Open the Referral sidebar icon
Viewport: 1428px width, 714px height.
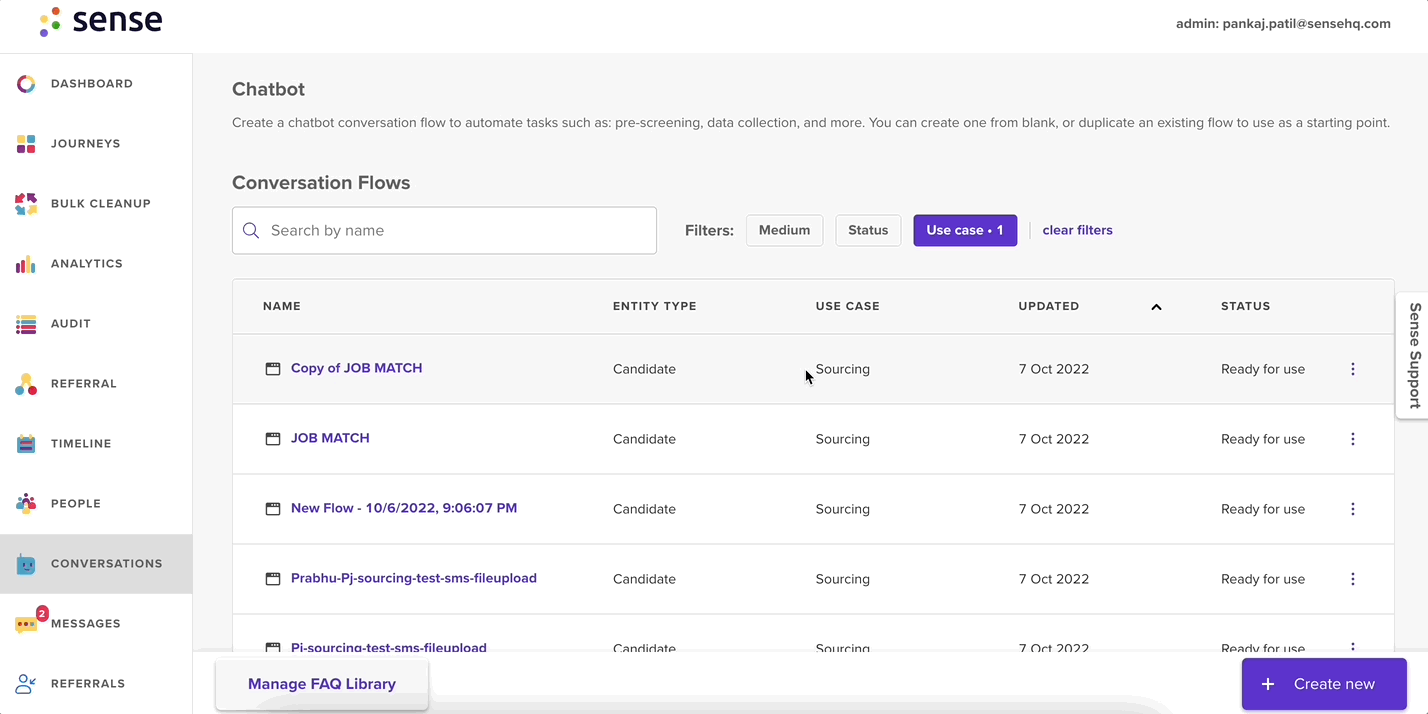pos(26,384)
